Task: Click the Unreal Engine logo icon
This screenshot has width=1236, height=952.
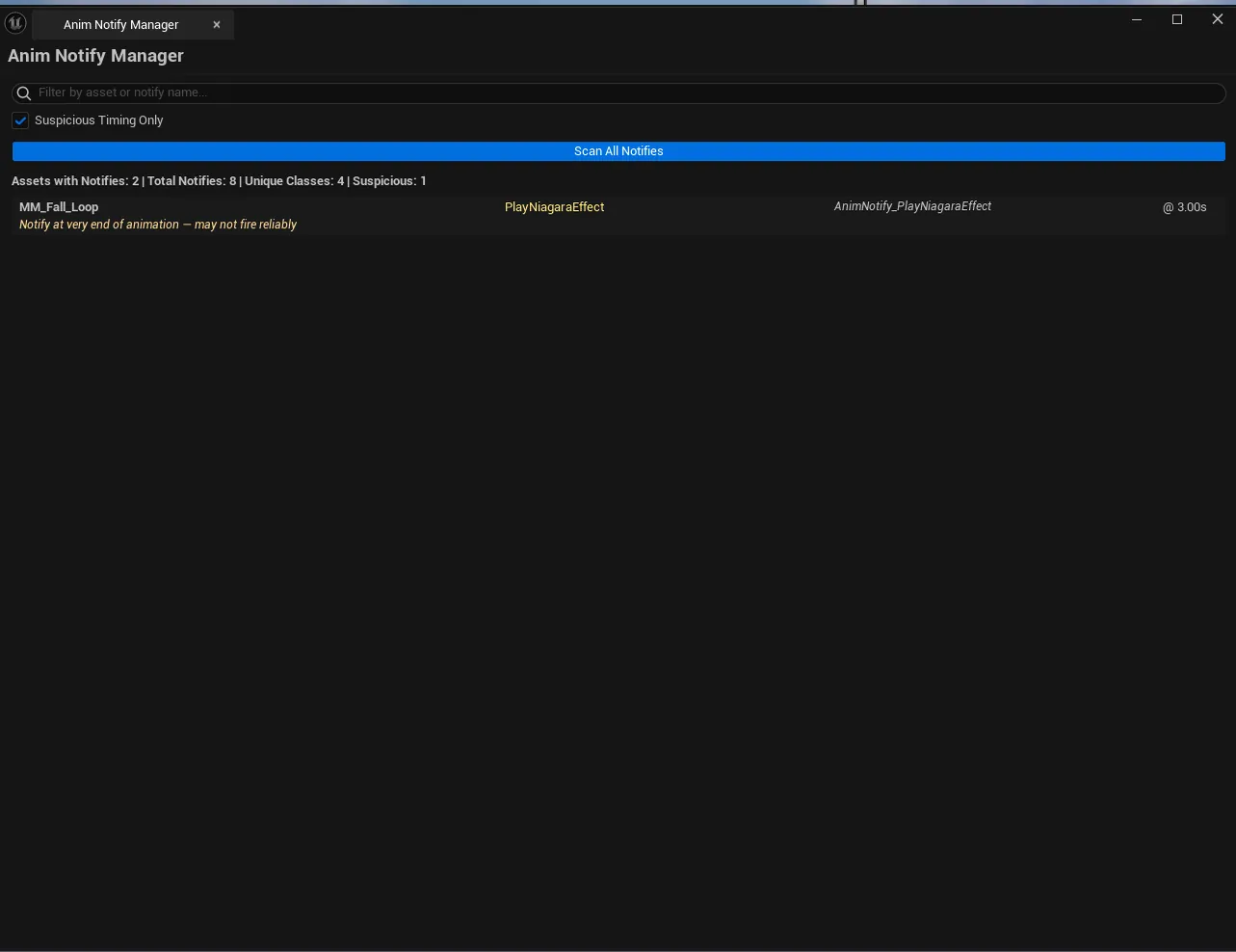Action: [15, 23]
